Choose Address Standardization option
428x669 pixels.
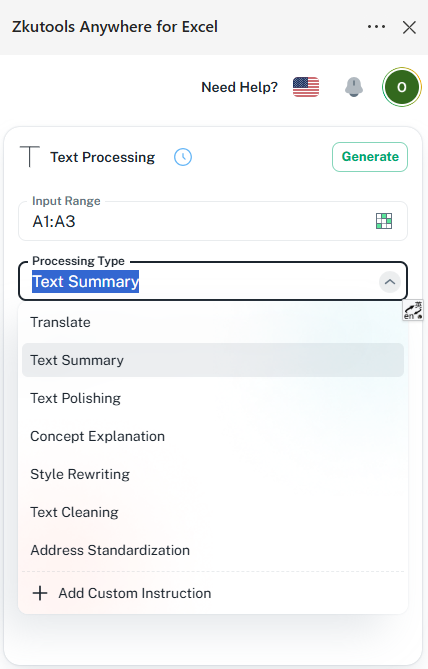213,550
